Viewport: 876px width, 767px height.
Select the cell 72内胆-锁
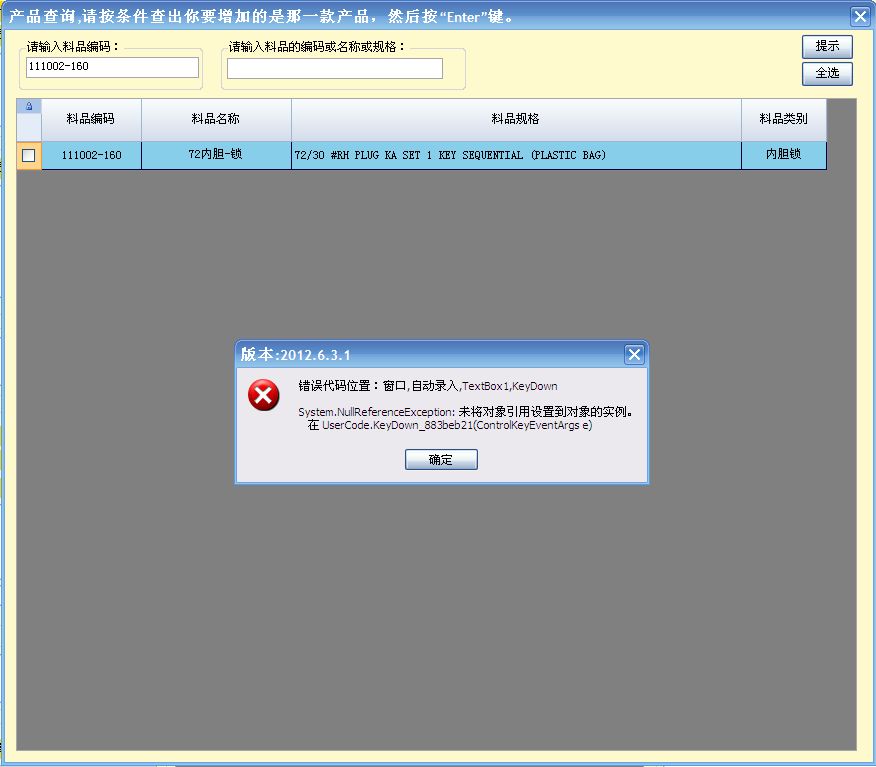tap(216, 155)
